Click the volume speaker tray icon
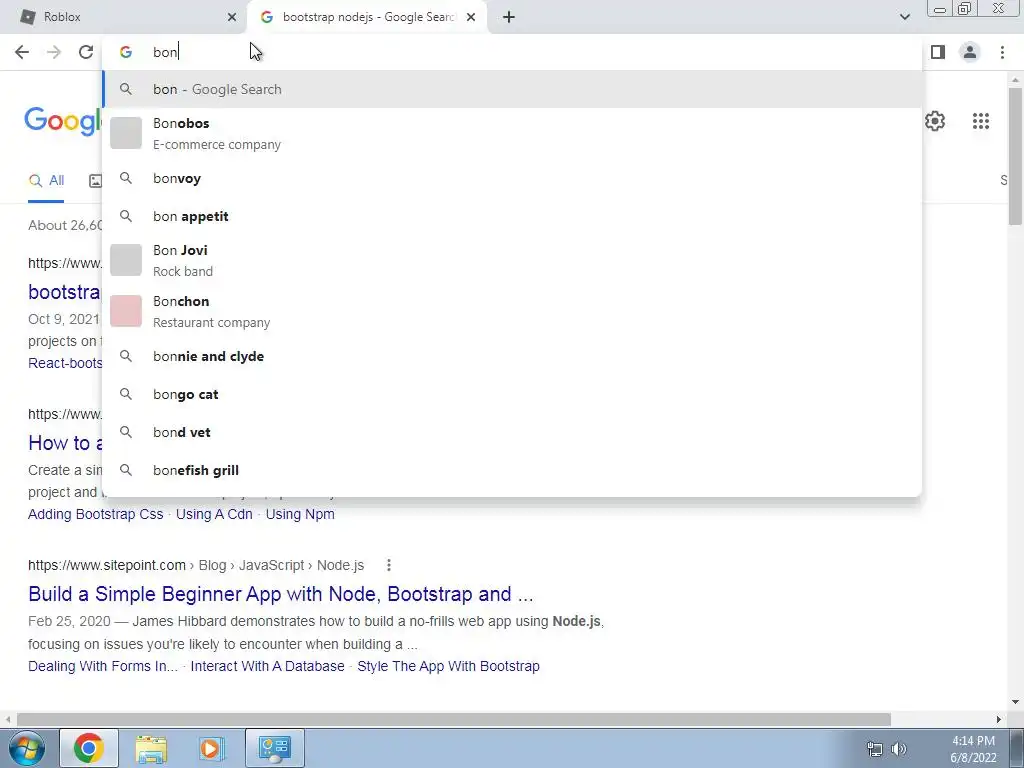Viewport: 1024px width, 768px height. point(899,749)
